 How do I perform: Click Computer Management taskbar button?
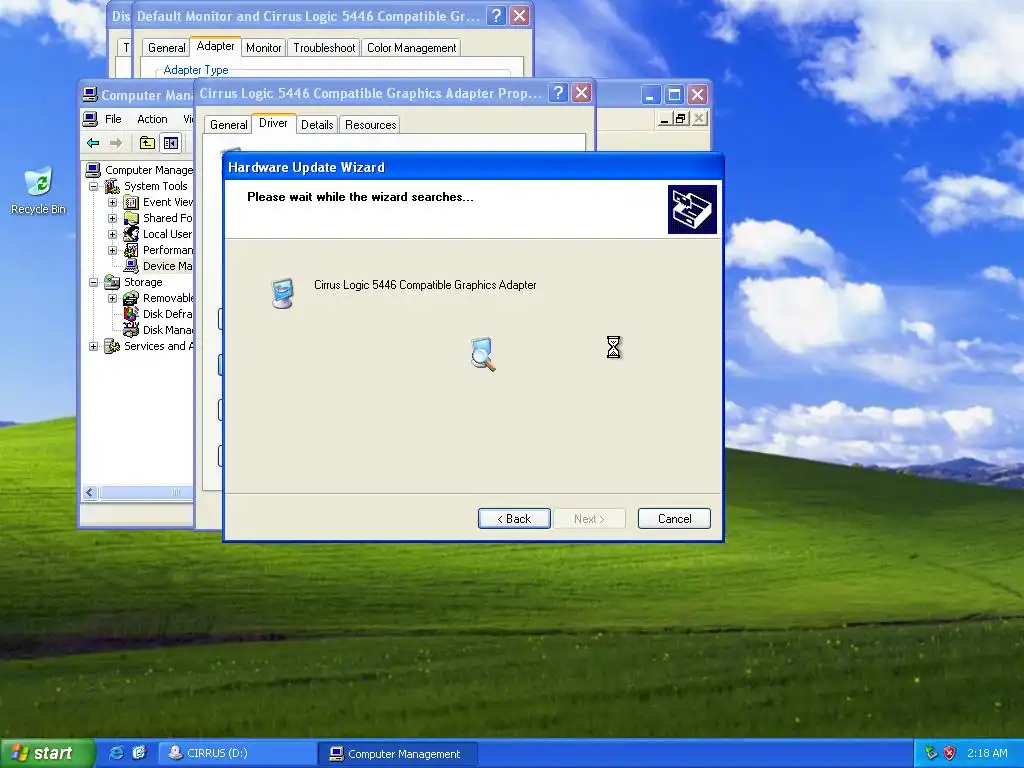pyautogui.click(x=397, y=754)
